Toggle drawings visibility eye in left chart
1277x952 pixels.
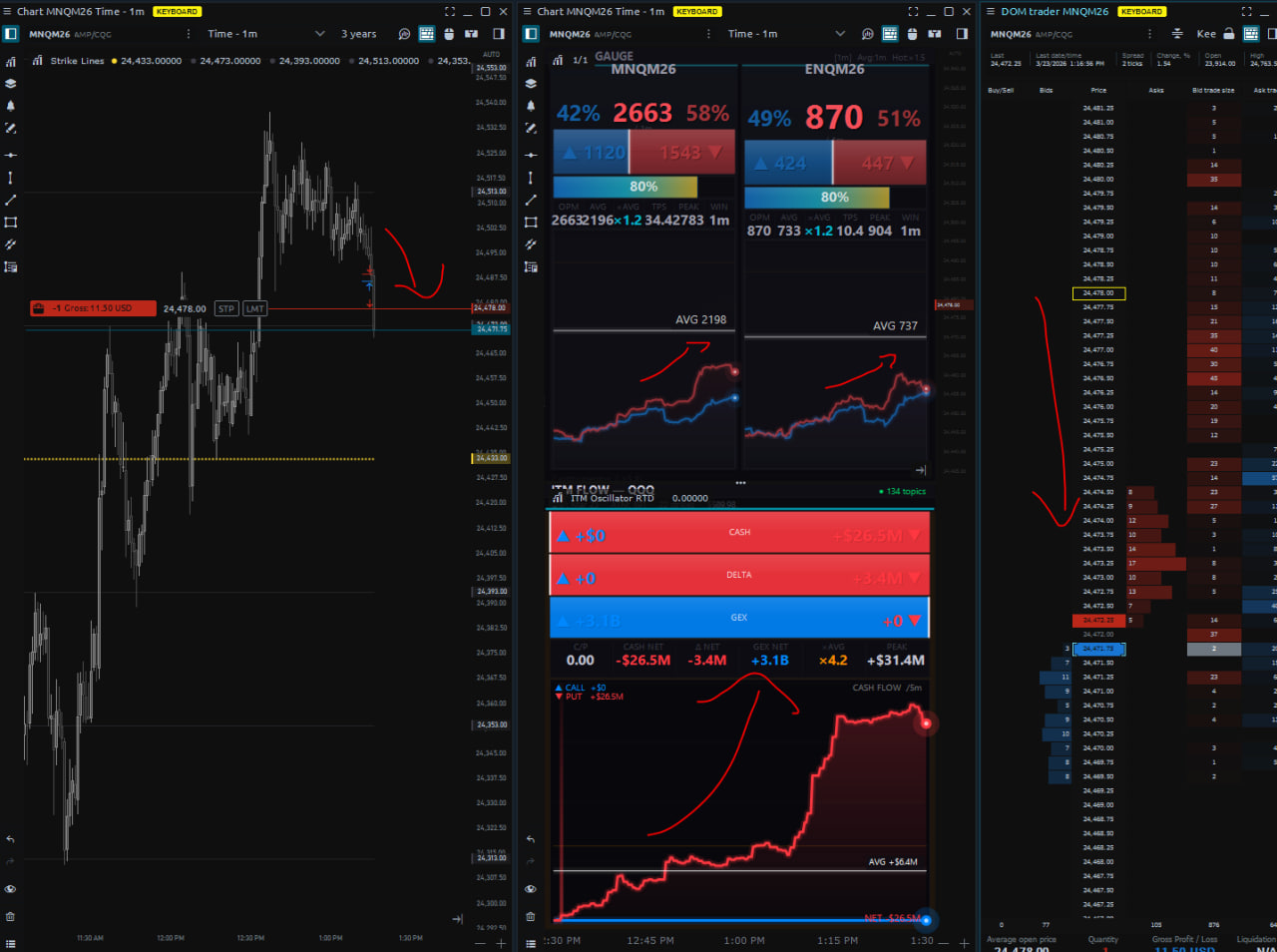[x=11, y=888]
